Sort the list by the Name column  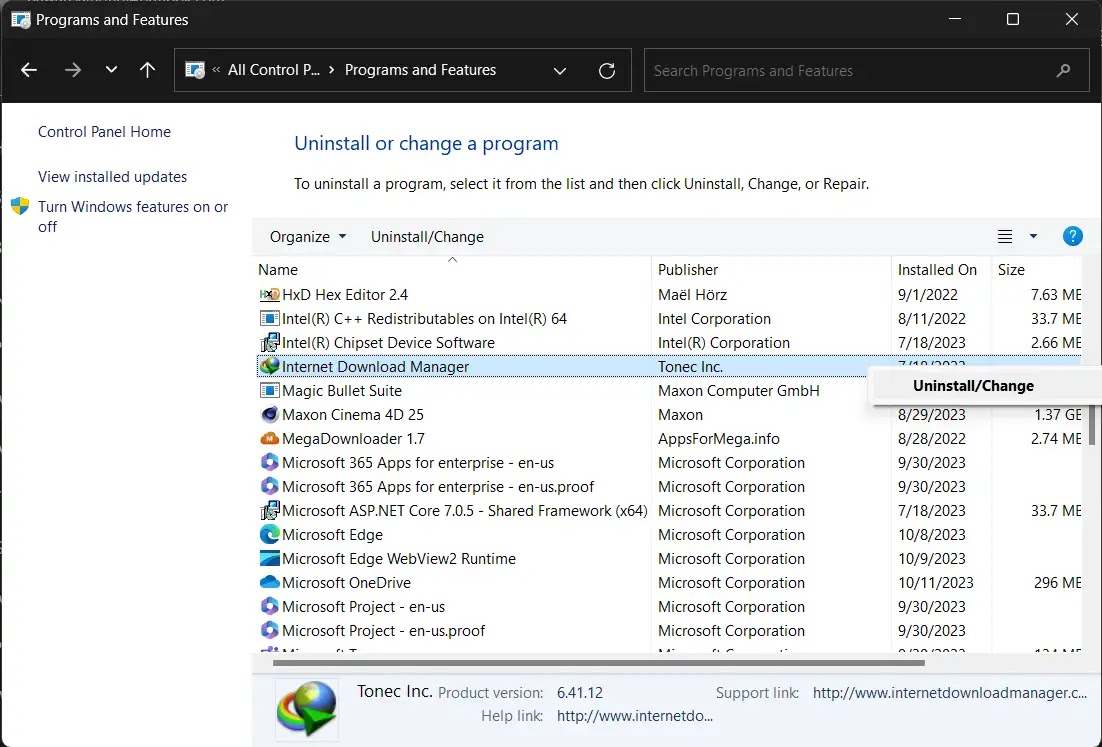[452, 270]
